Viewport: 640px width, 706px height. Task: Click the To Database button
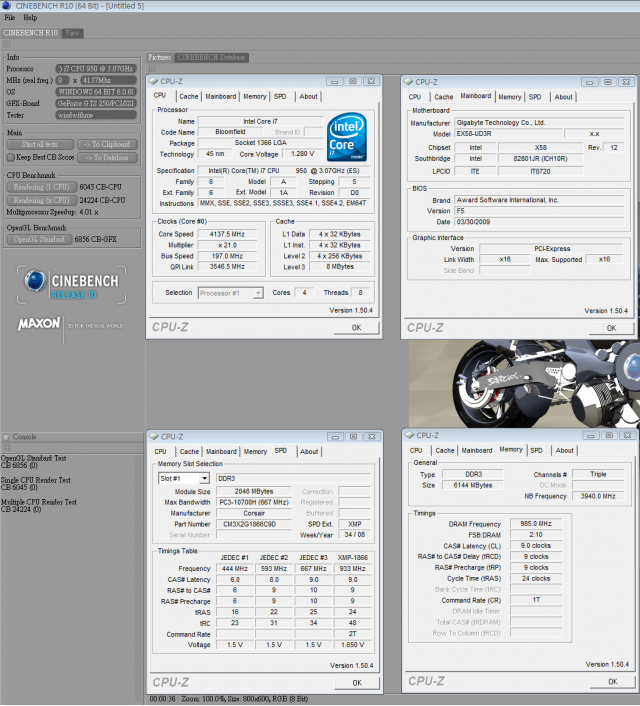(x=107, y=158)
